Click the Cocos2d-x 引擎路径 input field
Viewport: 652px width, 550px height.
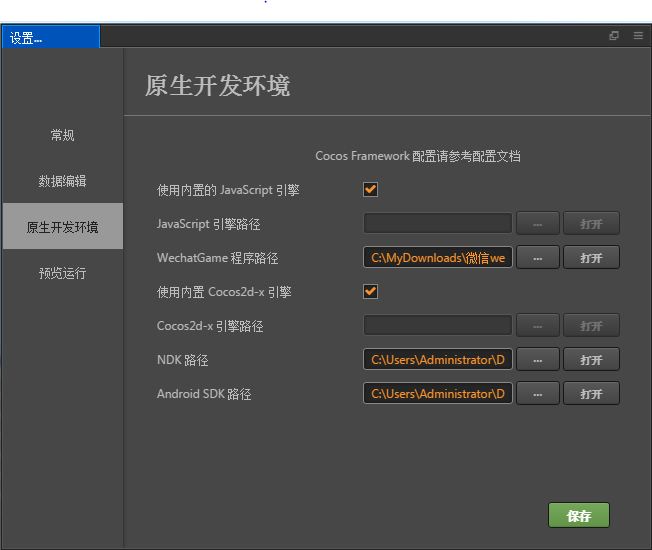pos(437,326)
